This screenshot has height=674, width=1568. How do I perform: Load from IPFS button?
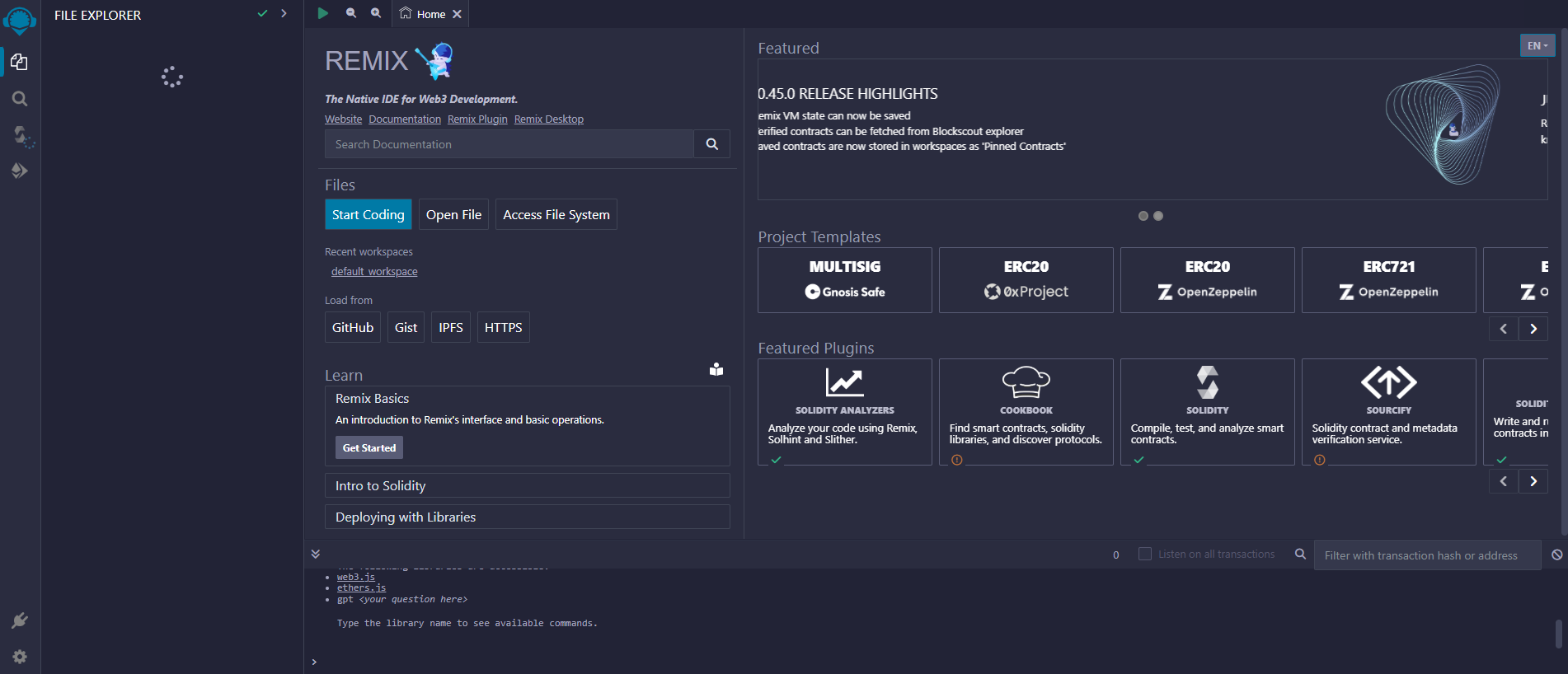(x=451, y=327)
